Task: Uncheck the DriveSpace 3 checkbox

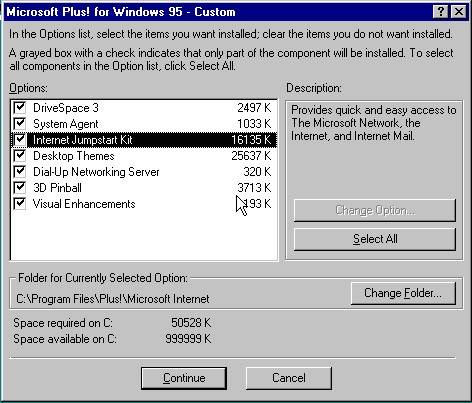Action: point(20,107)
